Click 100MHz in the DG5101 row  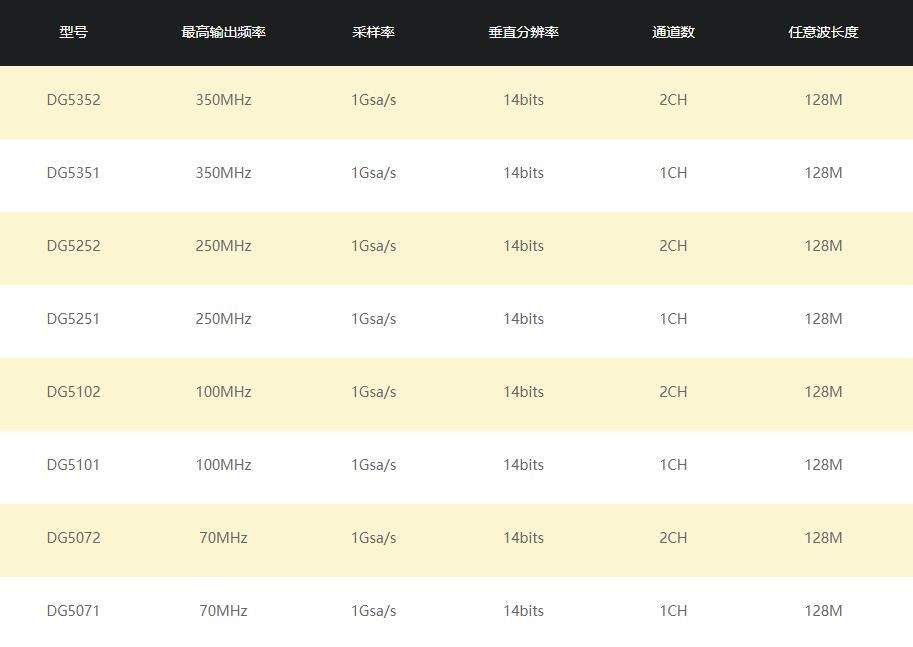(x=224, y=465)
